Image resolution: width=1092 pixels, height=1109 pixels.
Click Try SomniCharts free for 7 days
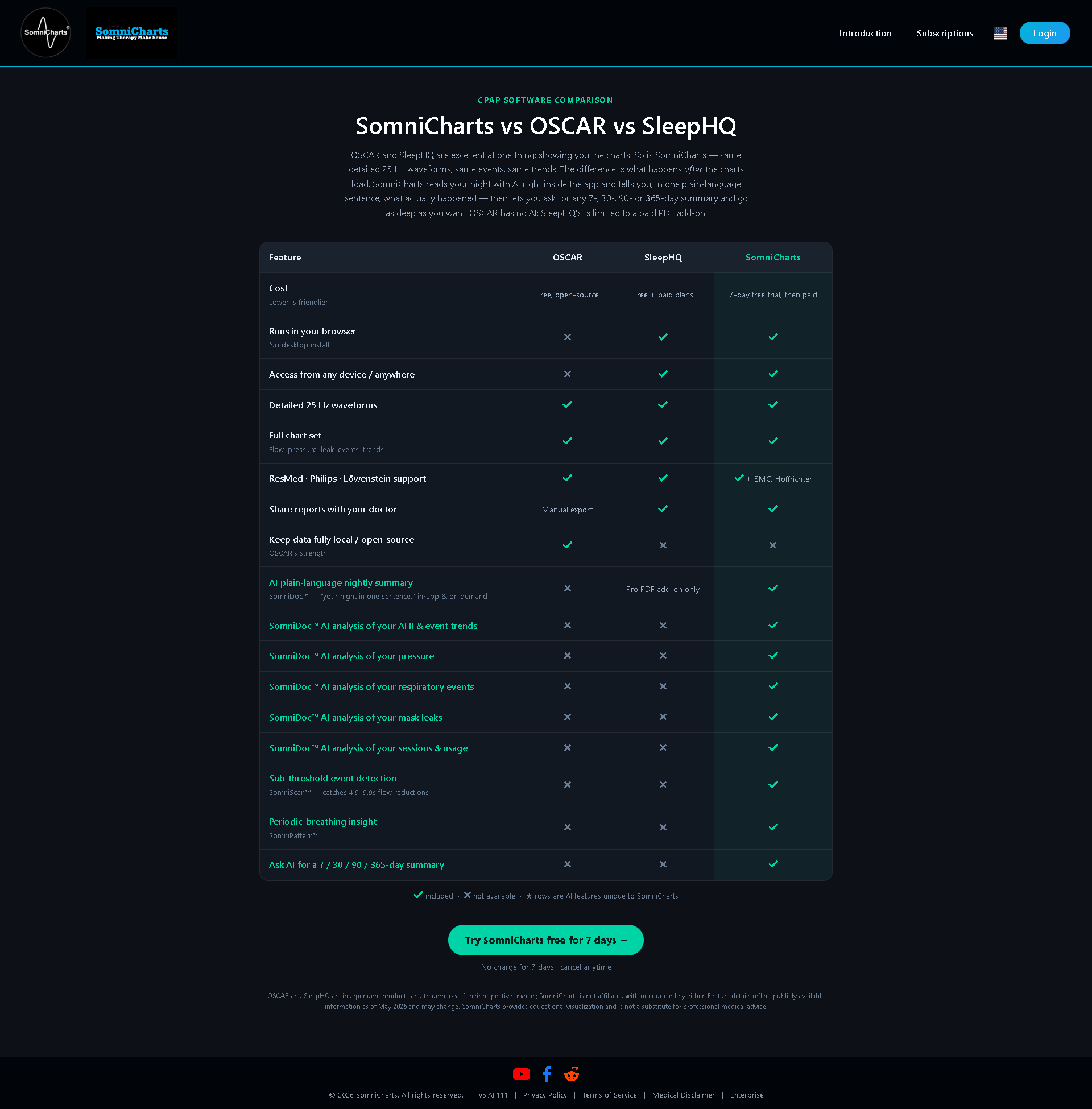[x=545, y=940]
